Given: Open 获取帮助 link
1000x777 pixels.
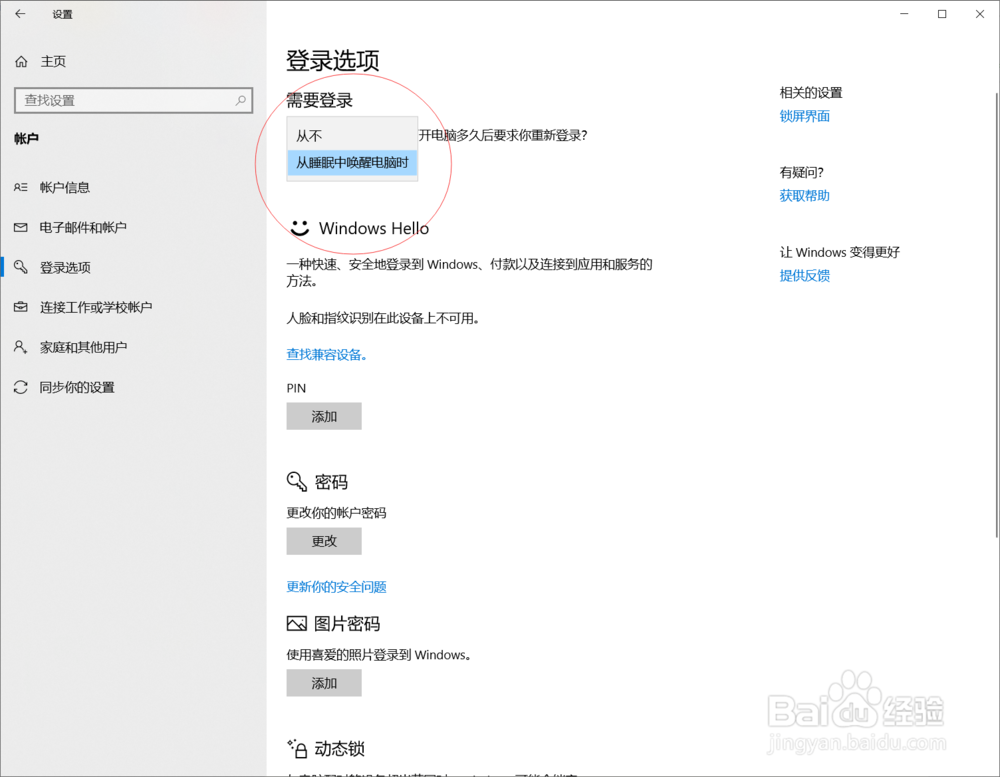Looking at the screenshot, I should point(804,196).
